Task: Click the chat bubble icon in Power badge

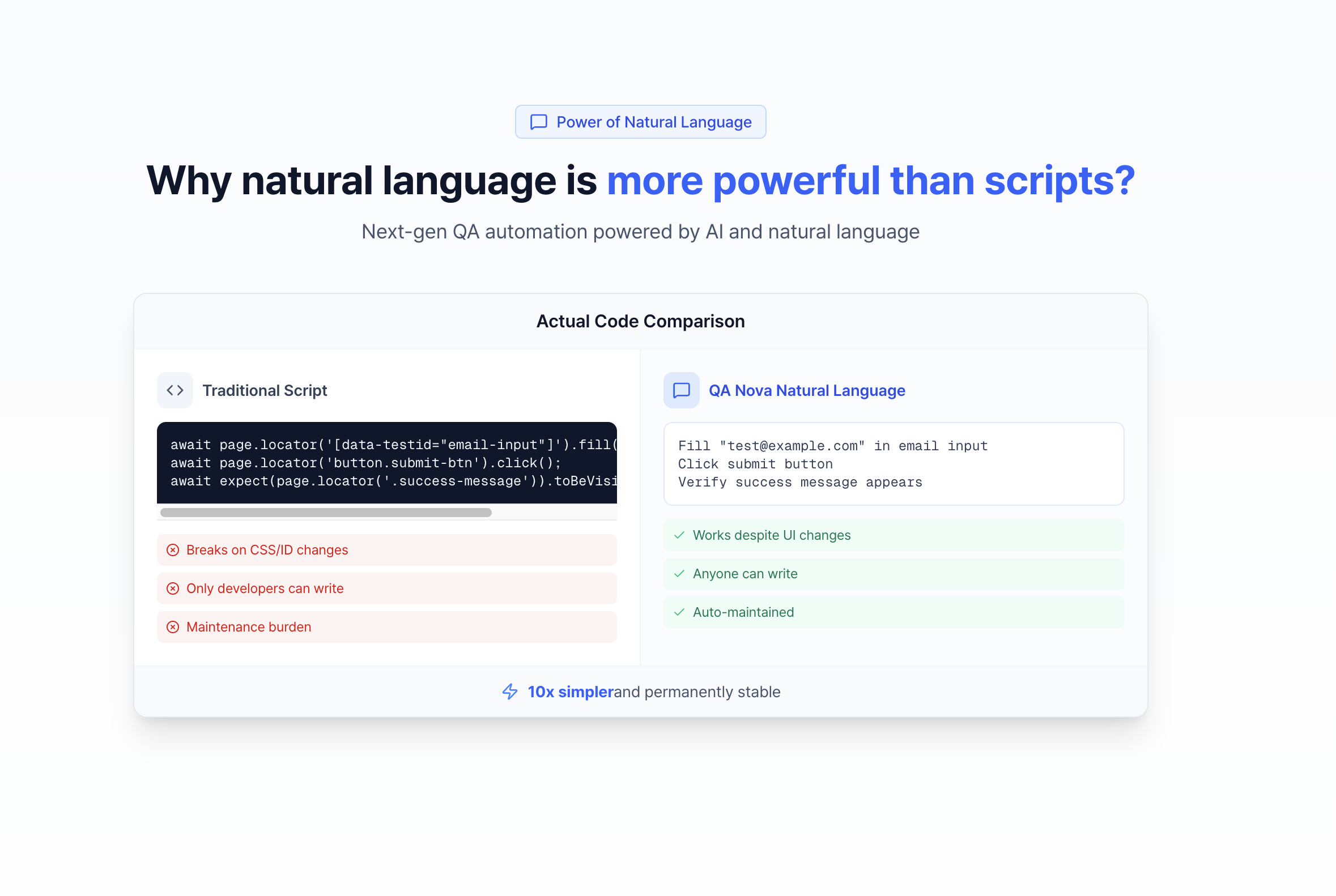Action: coord(538,122)
